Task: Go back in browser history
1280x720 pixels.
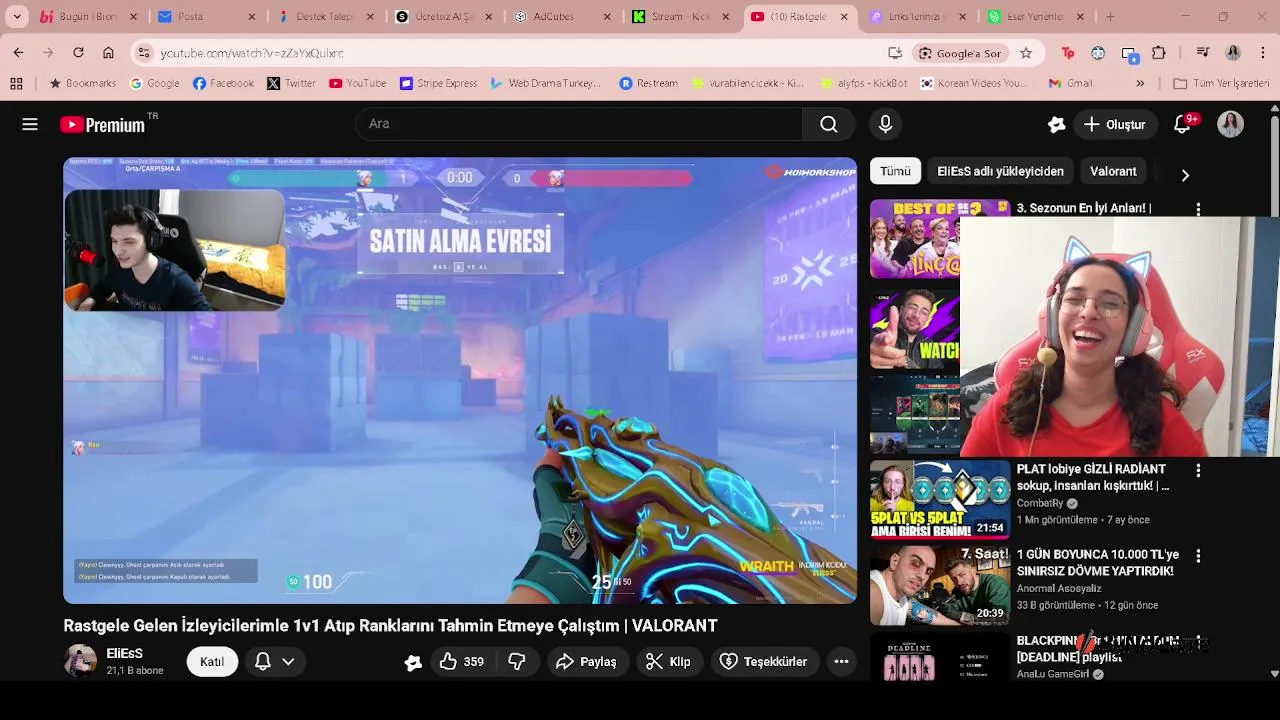Action: point(19,53)
